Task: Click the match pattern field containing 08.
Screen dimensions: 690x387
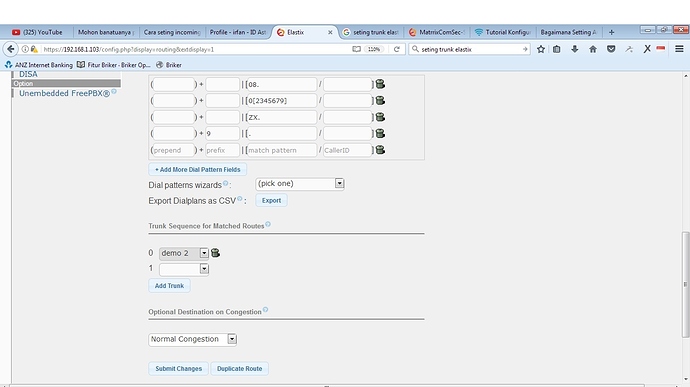Action: 281,84
